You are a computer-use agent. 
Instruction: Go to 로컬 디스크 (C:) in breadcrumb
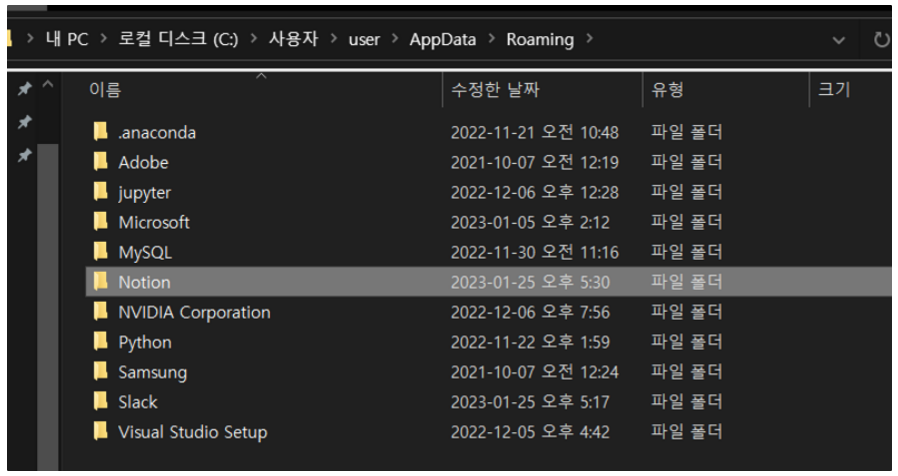[x=178, y=39]
